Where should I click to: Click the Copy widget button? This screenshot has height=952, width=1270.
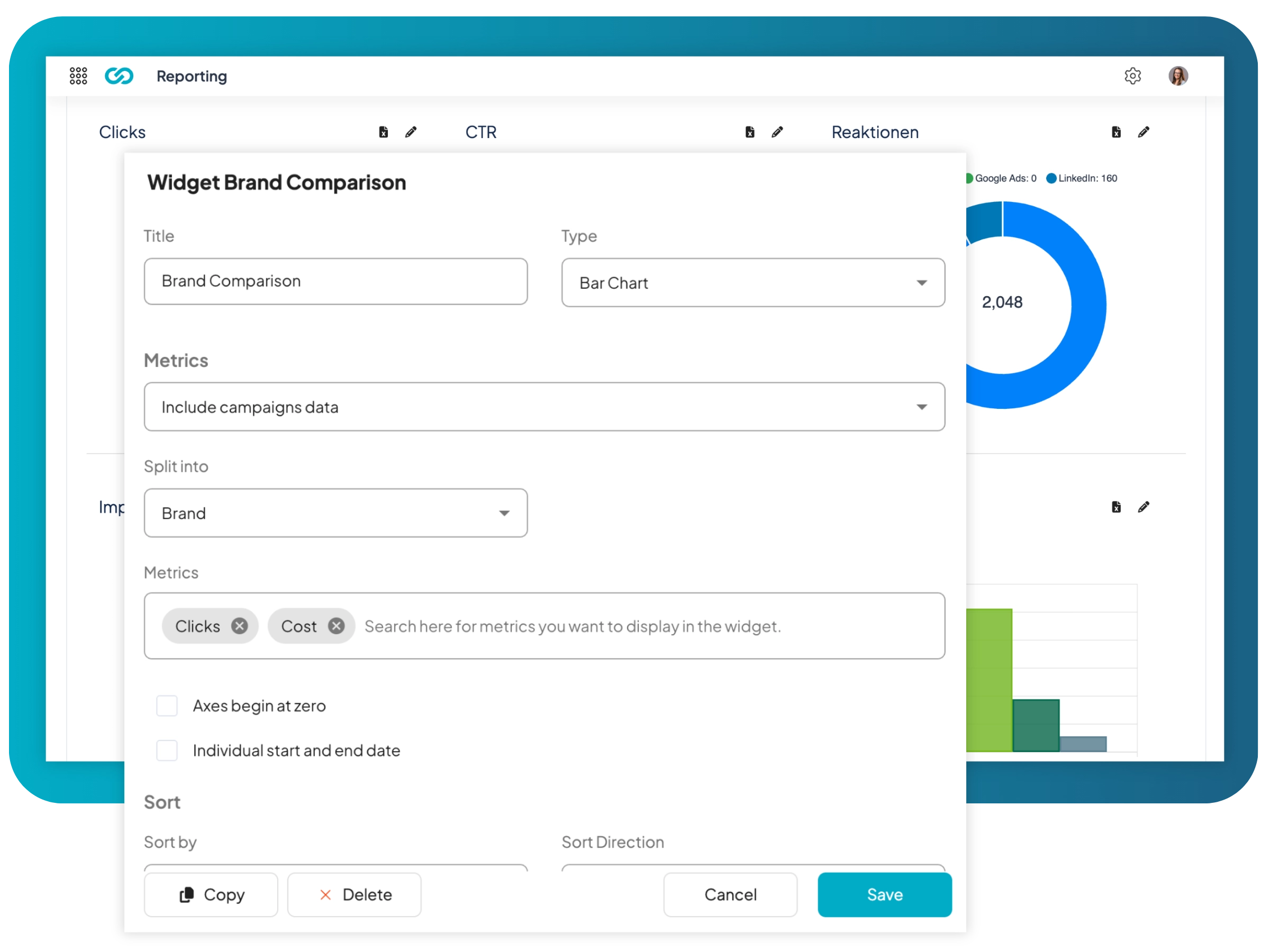tap(211, 895)
